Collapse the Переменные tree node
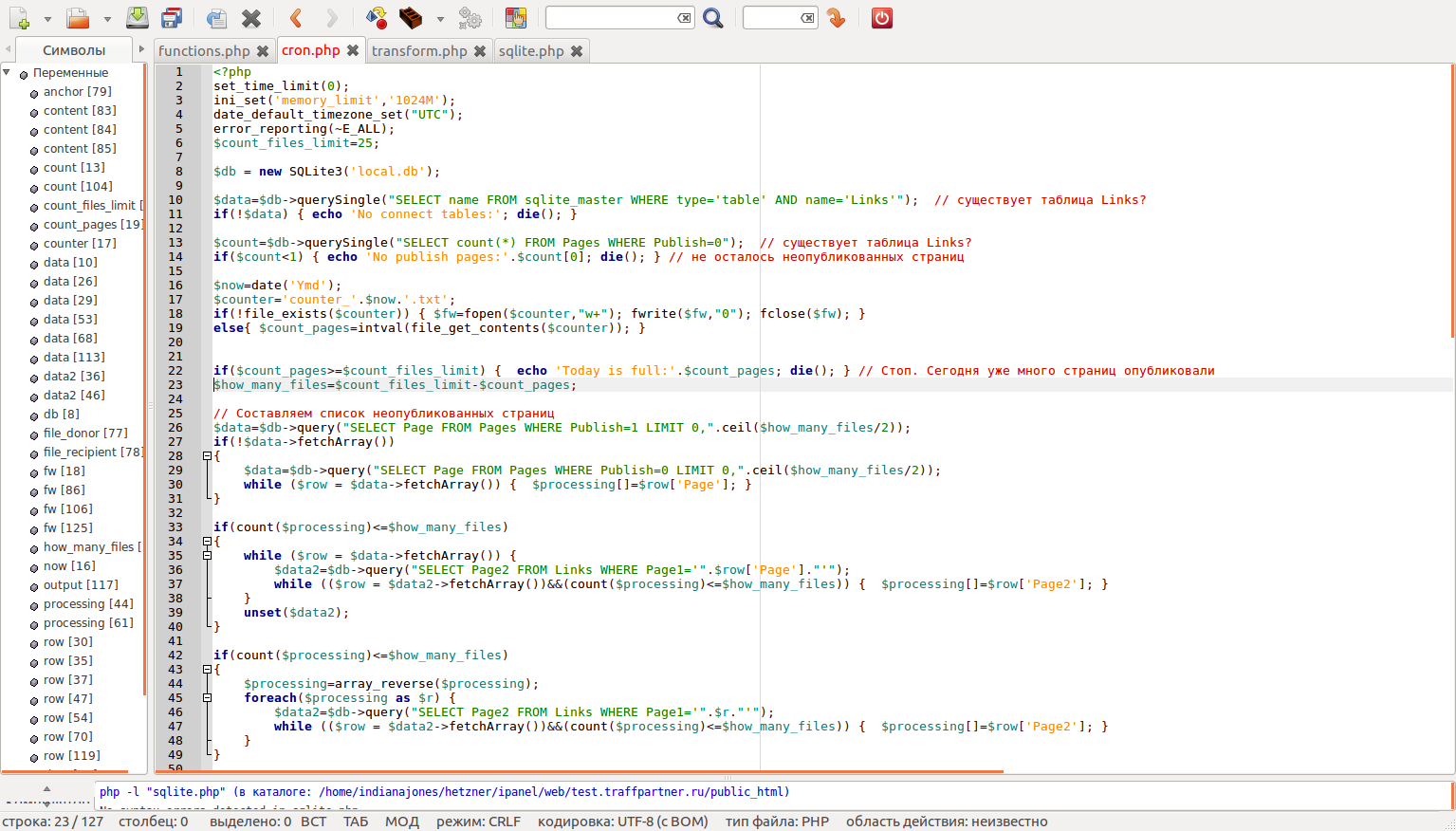The height and width of the screenshot is (831, 1456). point(8,72)
